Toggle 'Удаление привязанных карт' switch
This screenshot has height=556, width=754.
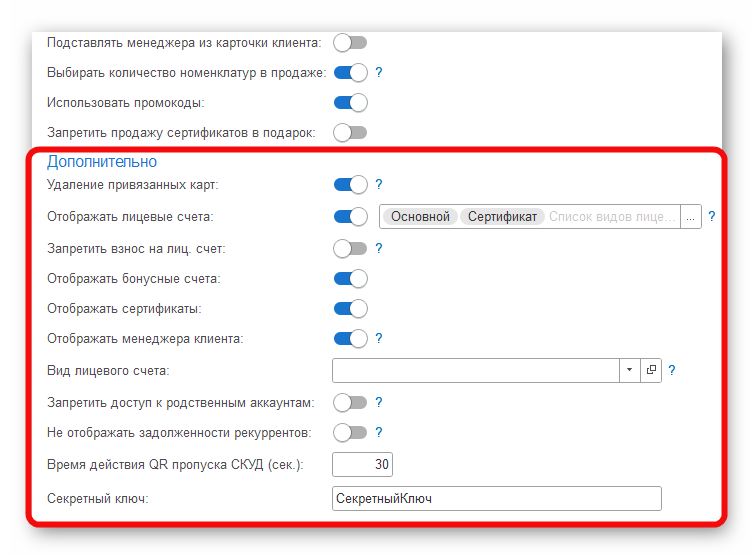coord(351,185)
